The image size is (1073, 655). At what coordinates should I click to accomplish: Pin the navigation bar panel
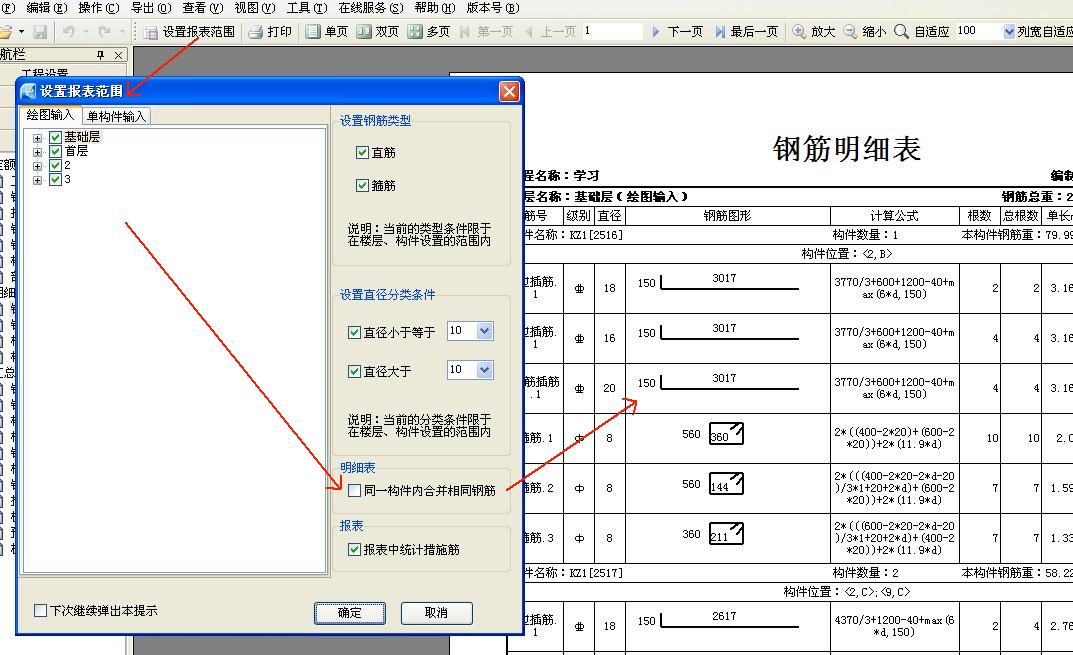(101, 55)
